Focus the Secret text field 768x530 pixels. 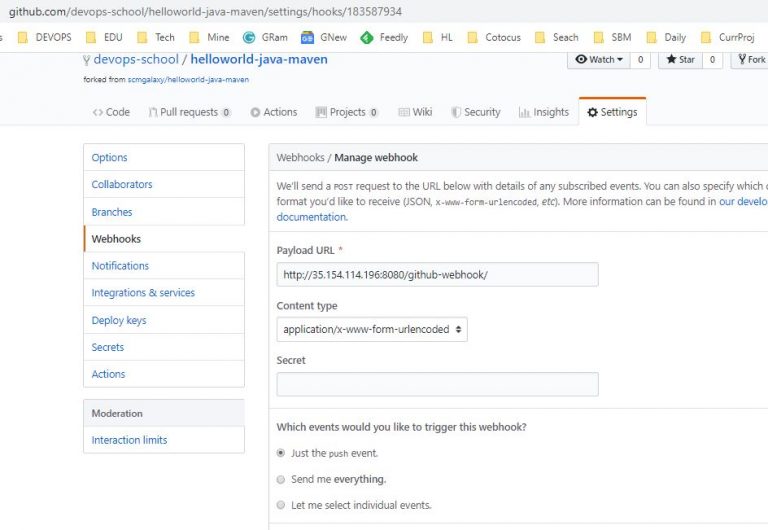click(x=437, y=384)
